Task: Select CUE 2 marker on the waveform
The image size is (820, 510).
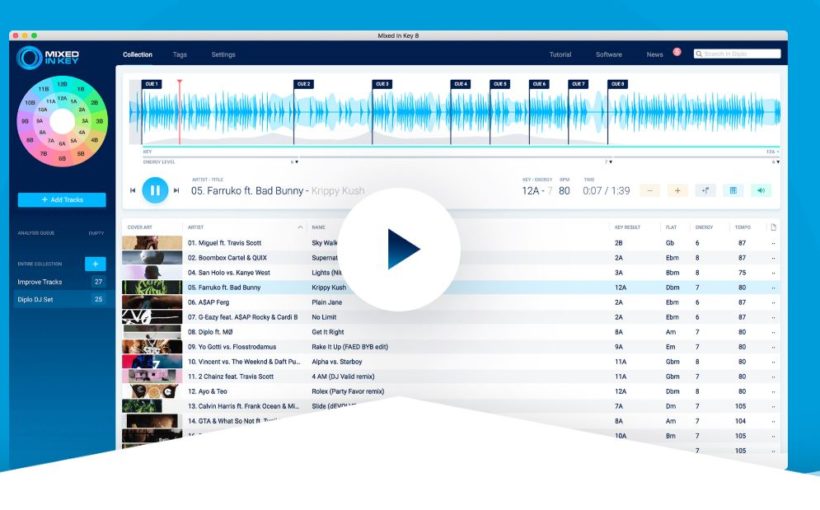Action: pos(304,84)
